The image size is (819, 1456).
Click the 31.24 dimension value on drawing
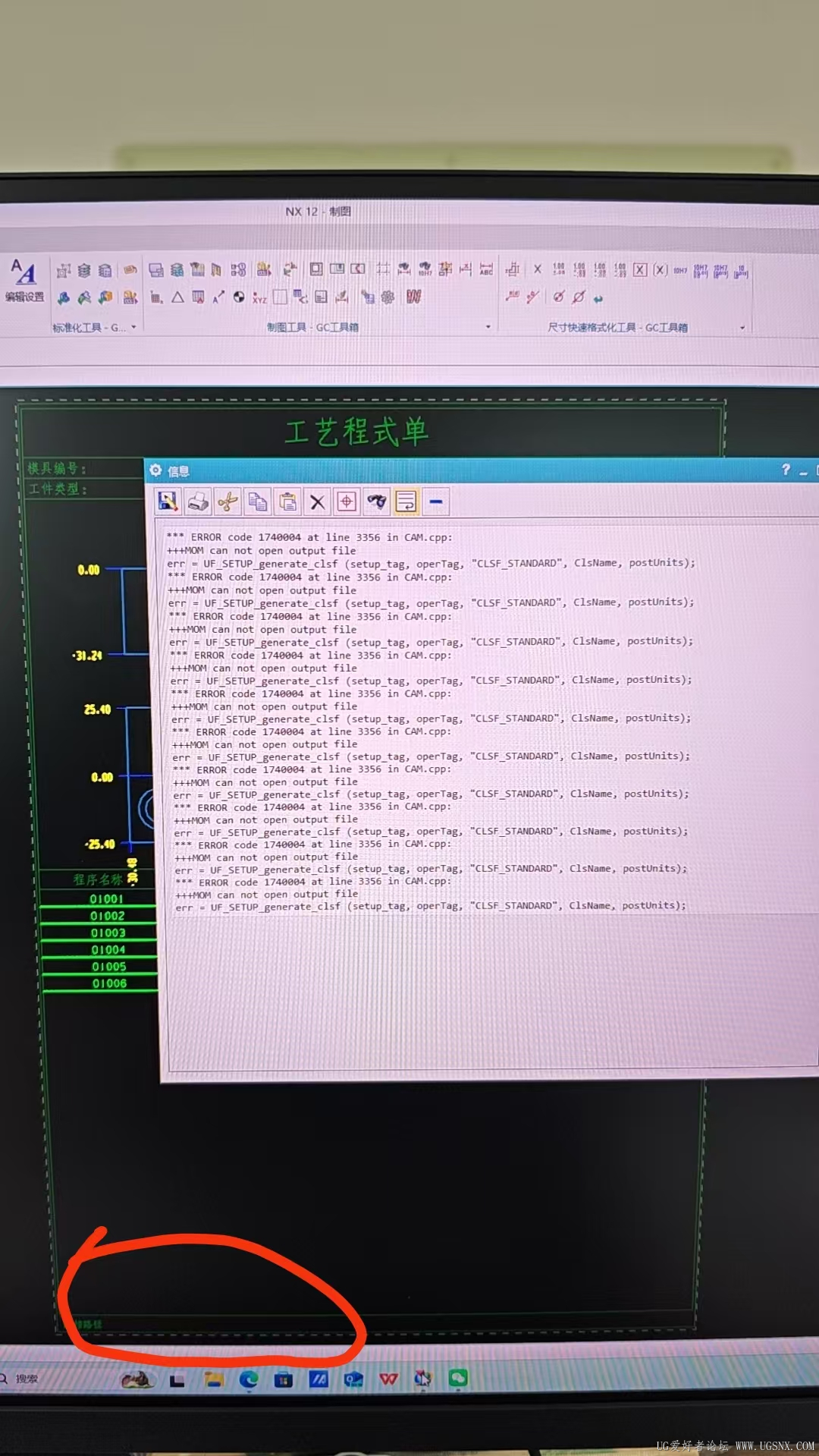click(x=87, y=656)
